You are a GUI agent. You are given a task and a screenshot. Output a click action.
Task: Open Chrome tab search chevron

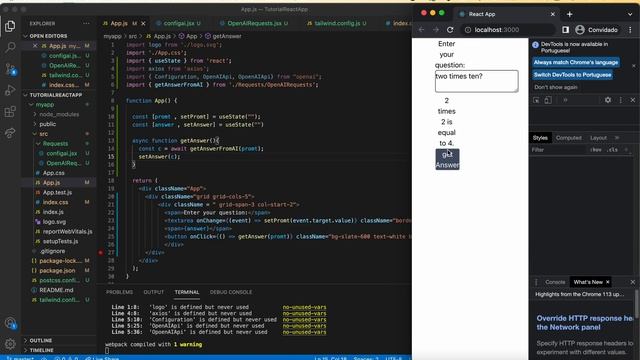click(630, 14)
